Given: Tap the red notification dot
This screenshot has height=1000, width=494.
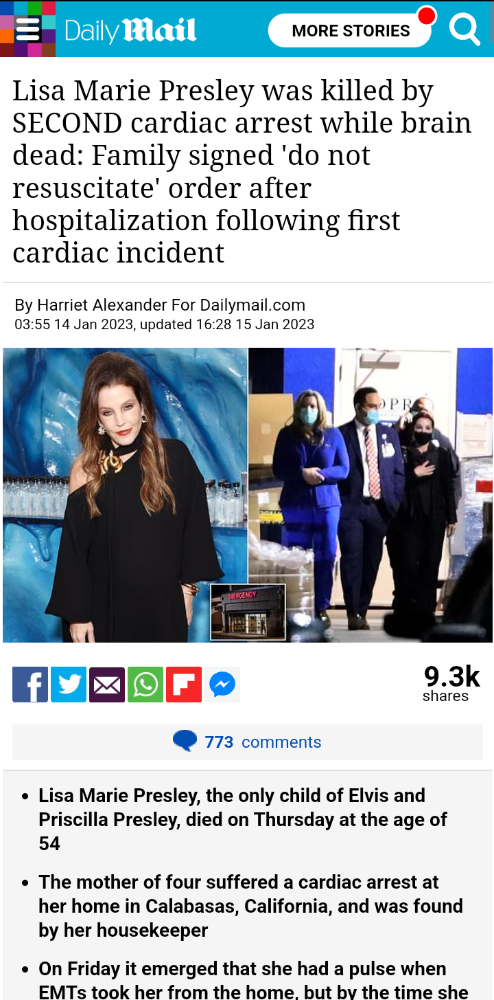Looking at the screenshot, I should click(x=426, y=15).
